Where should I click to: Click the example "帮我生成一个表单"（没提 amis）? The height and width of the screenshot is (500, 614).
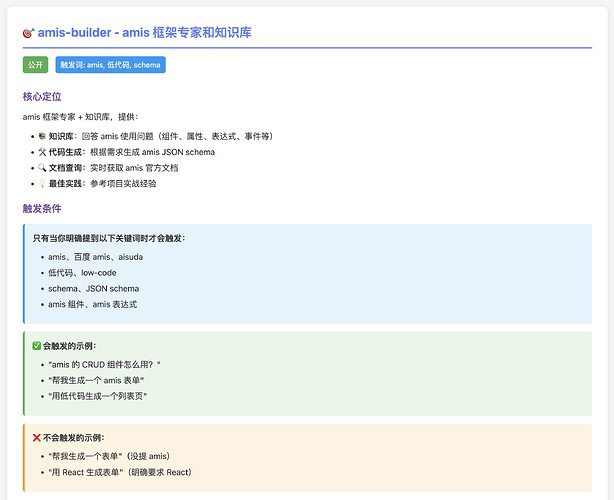click(x=109, y=456)
